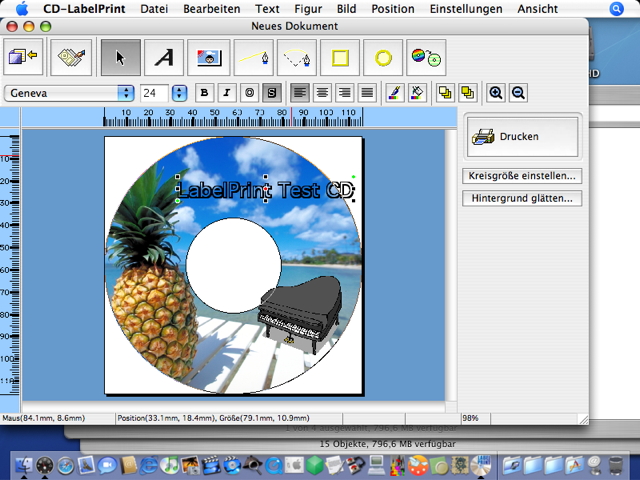Viewport: 640px width, 480px height.
Task: Click the Position and Größe status text
Action: pos(213,418)
